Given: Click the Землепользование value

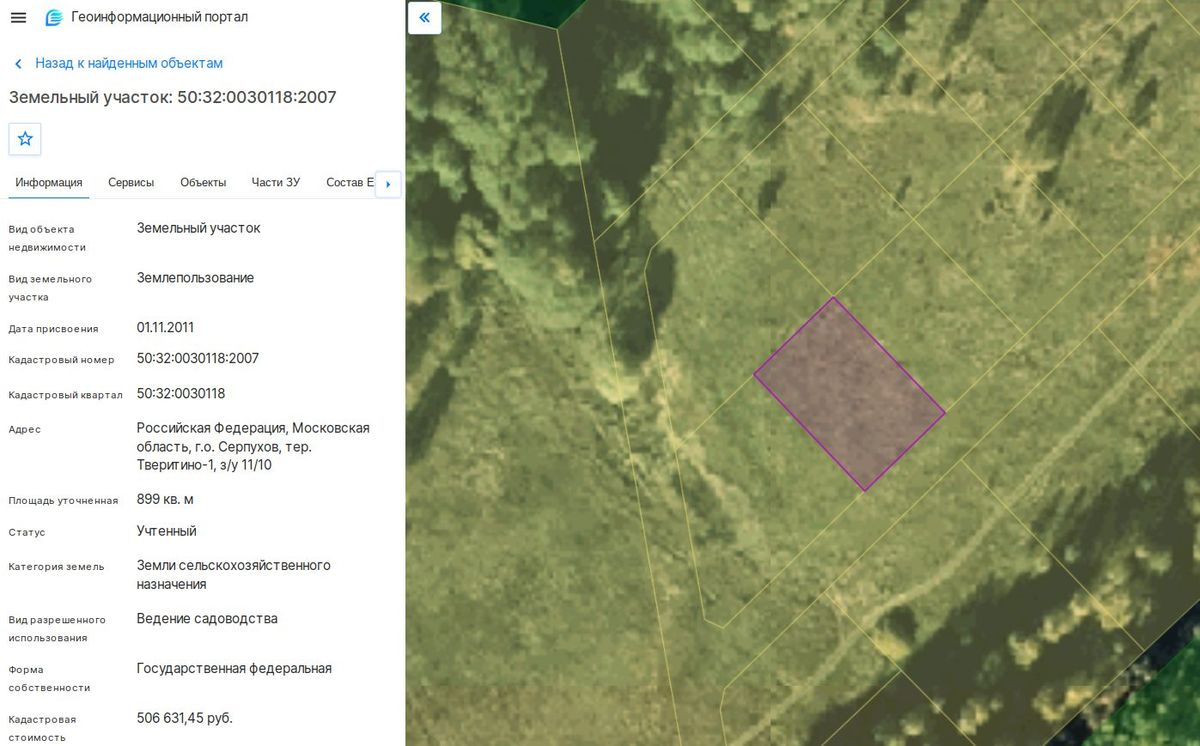Looking at the screenshot, I should [x=195, y=277].
